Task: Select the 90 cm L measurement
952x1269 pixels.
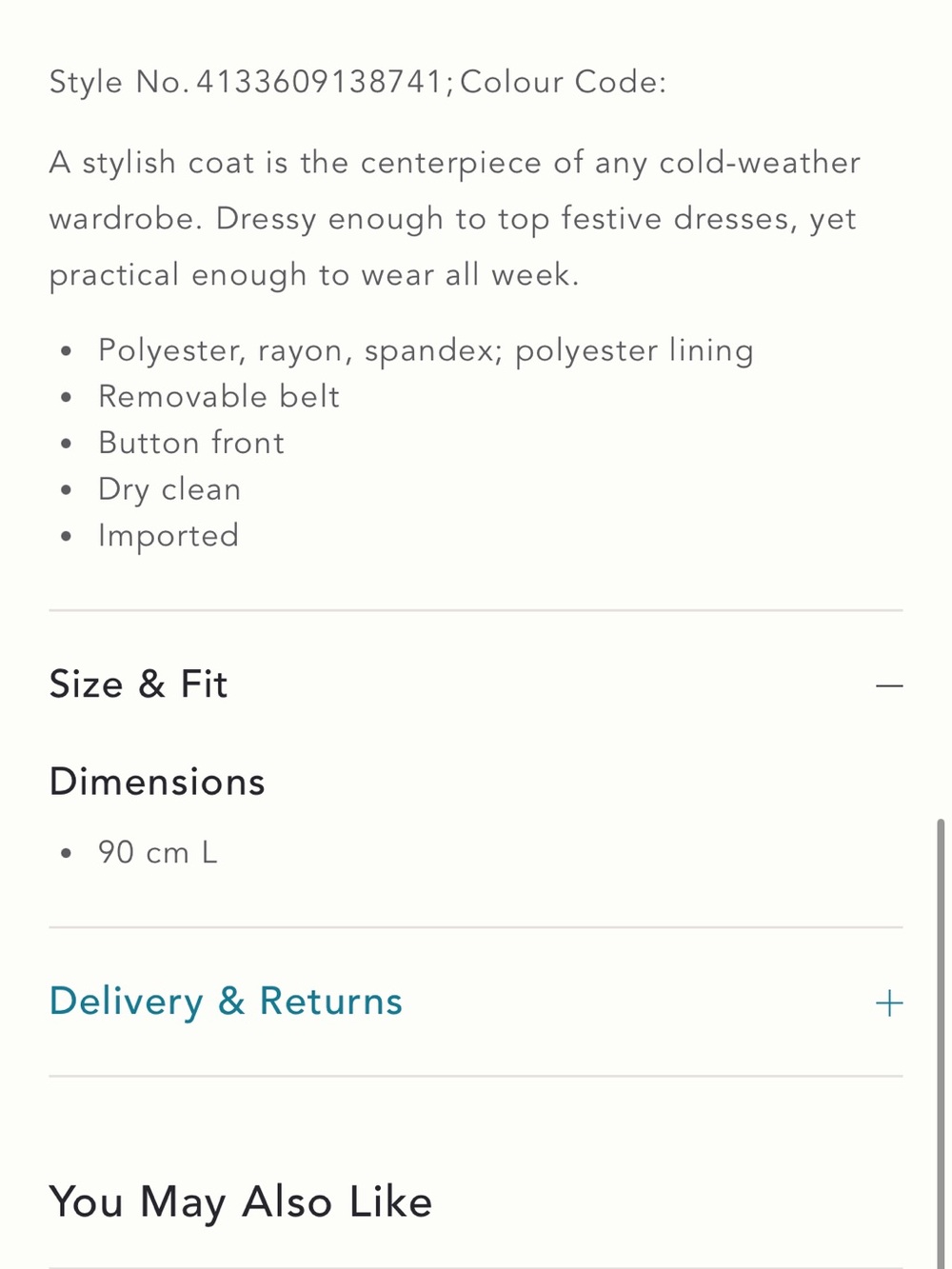Action: click(x=158, y=852)
